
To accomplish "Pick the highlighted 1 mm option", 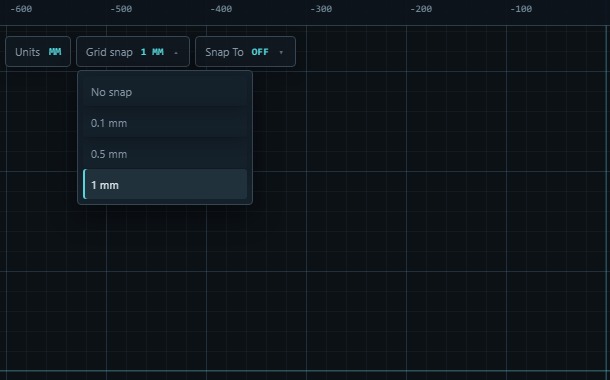I will pos(165,185).
